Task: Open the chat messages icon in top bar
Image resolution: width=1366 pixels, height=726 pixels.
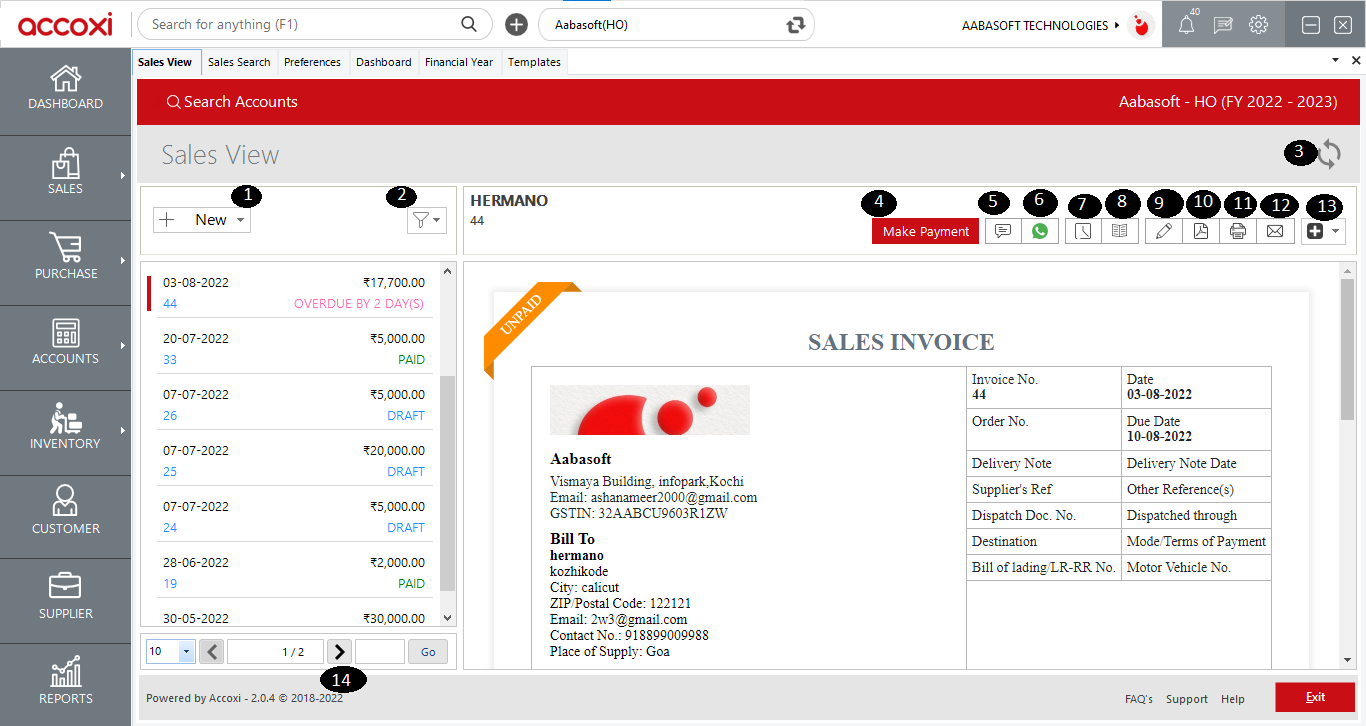Action: [1223, 26]
